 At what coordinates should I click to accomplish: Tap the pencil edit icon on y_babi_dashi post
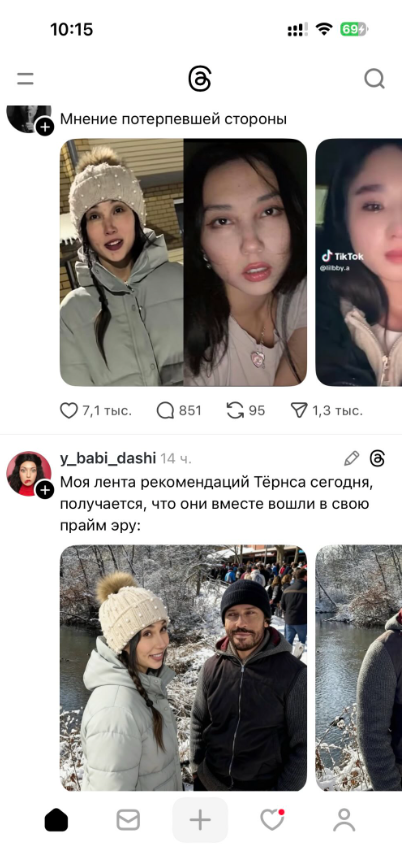[x=352, y=458]
